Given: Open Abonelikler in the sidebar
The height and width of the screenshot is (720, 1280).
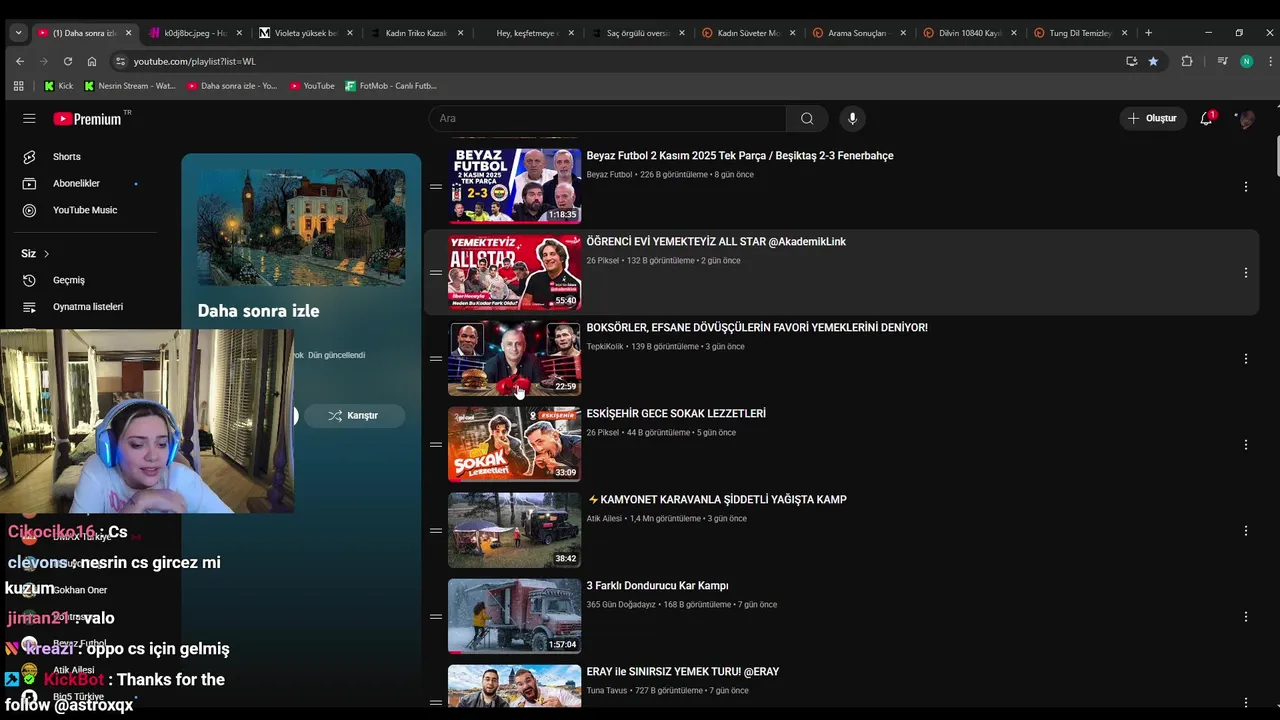Looking at the screenshot, I should coord(76,184).
